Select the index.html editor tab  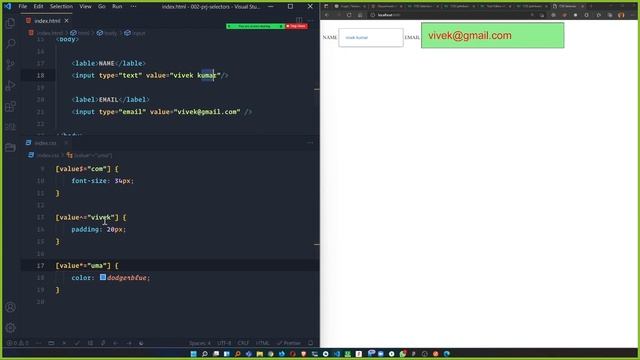47,20
